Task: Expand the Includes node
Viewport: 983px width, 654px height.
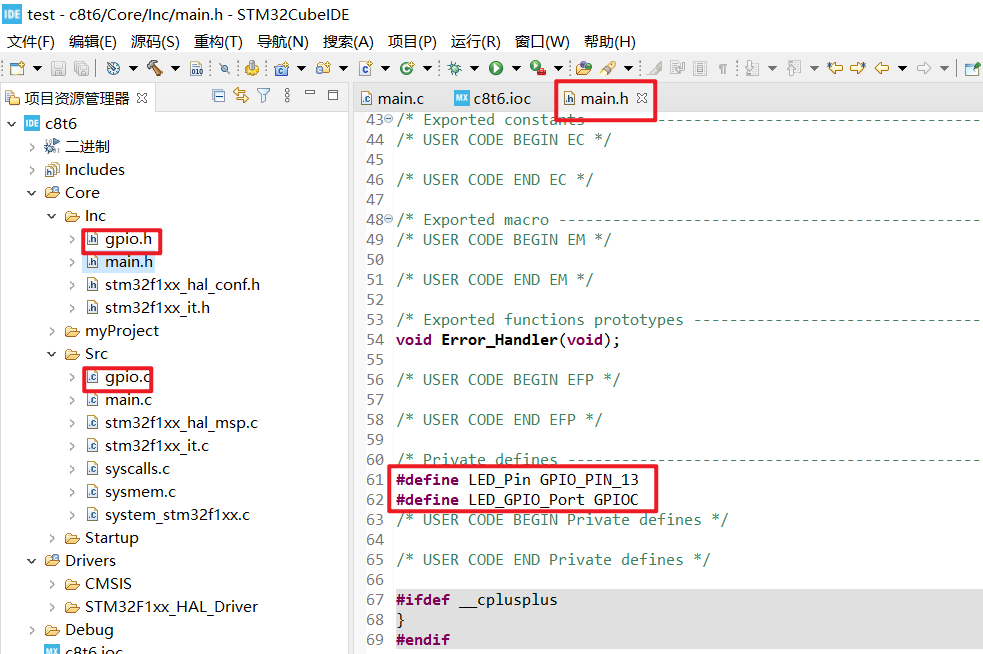Action: click(x=32, y=170)
